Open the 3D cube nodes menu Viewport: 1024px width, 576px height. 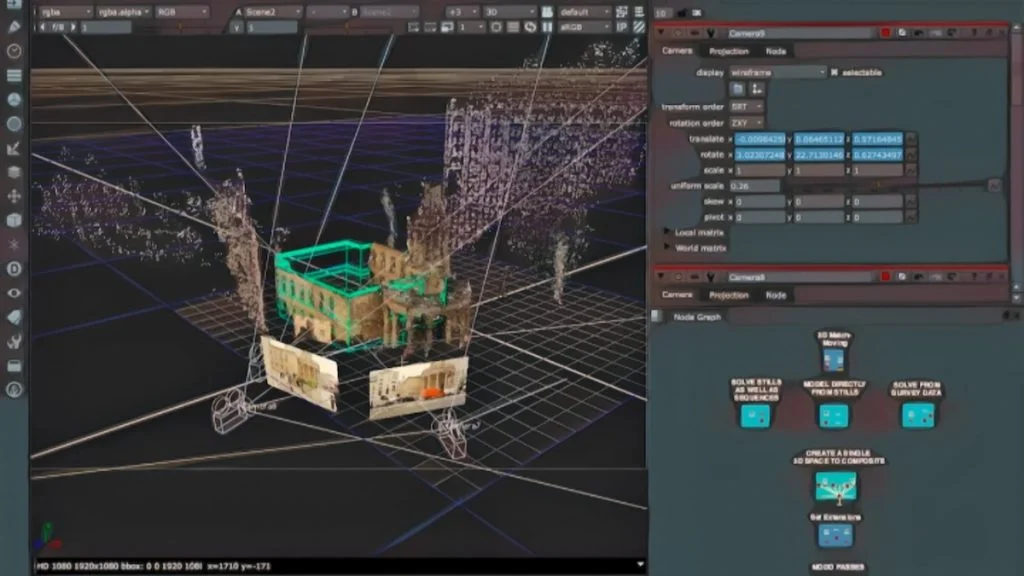[15, 220]
